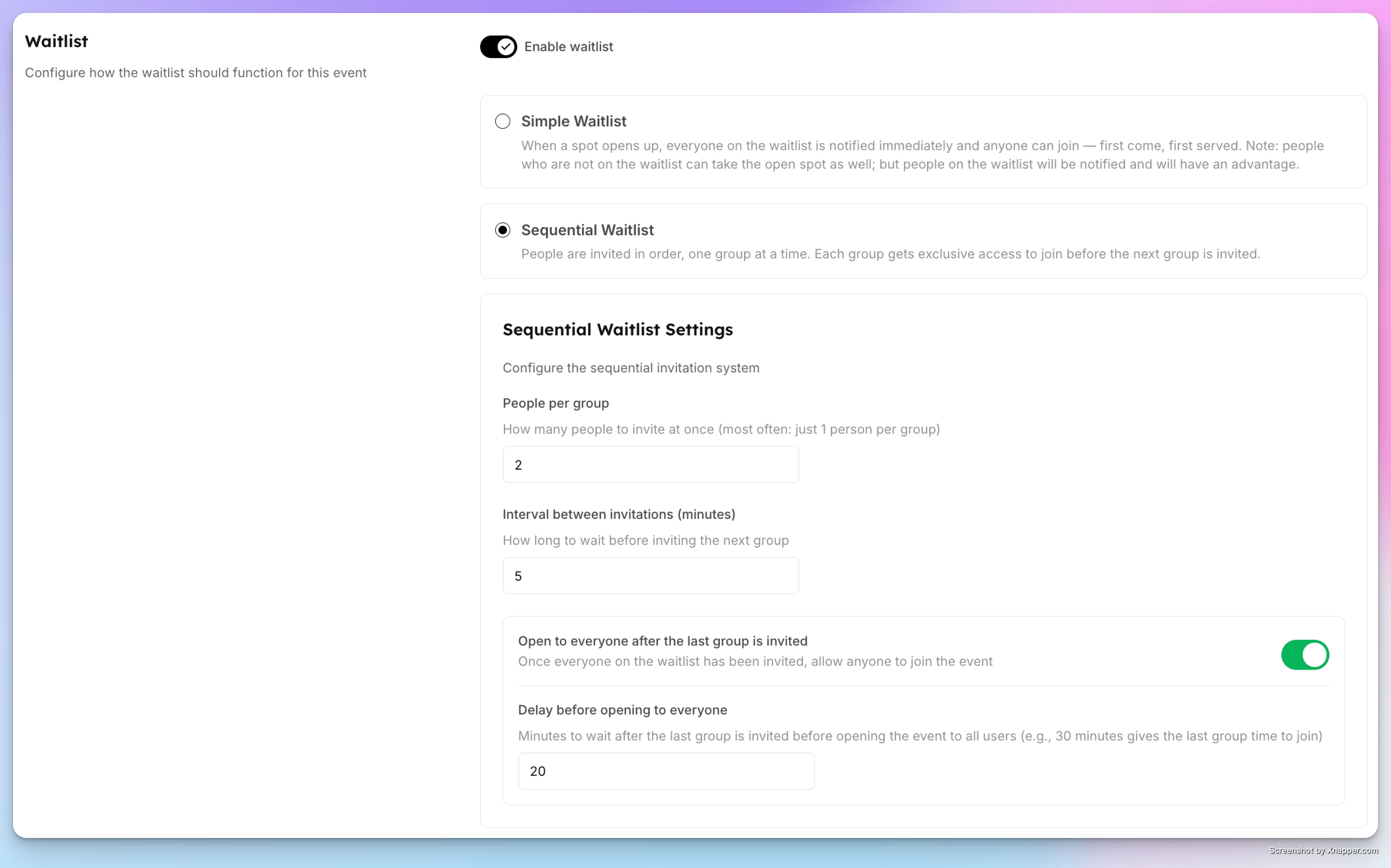Click the Interval between invitations input field

click(x=650, y=575)
